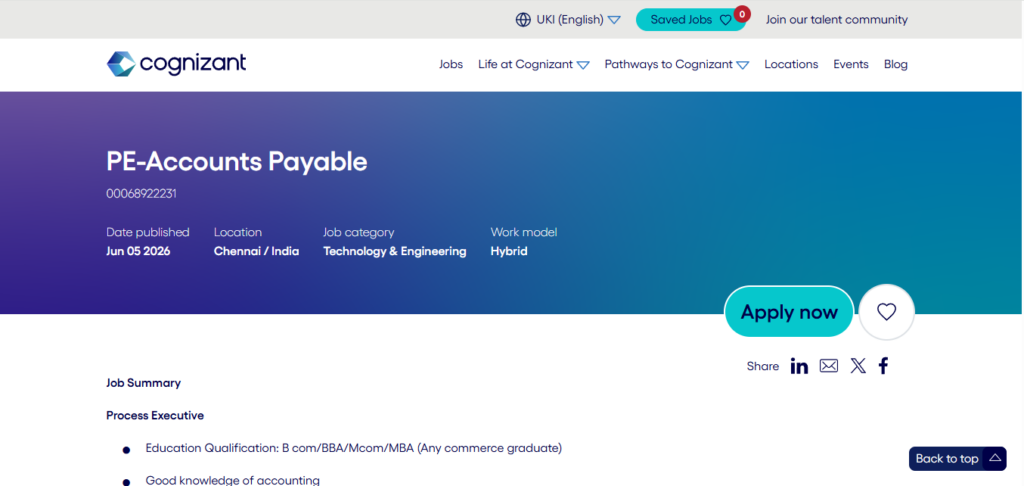Share job on LinkedIn
Image resolution: width=1024 pixels, height=486 pixels.
[x=799, y=366]
